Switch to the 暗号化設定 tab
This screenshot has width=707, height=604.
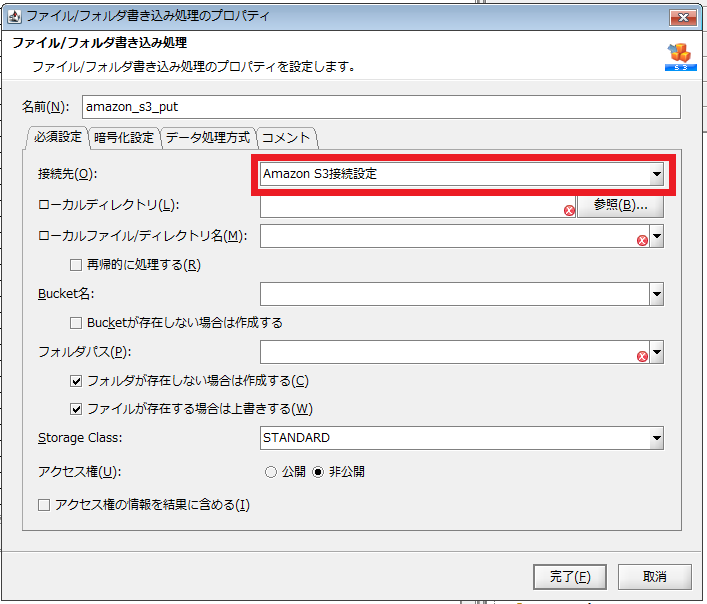tap(124, 137)
